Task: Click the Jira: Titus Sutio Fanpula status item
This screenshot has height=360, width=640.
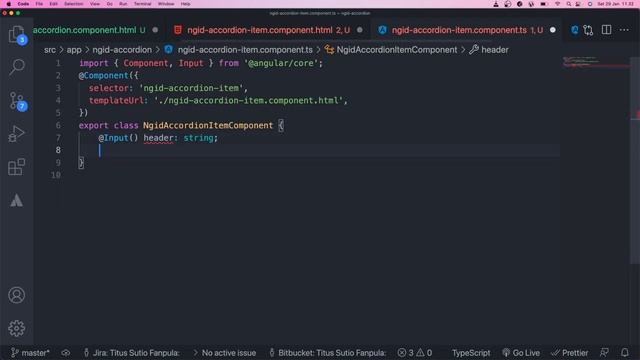Action: (131, 353)
